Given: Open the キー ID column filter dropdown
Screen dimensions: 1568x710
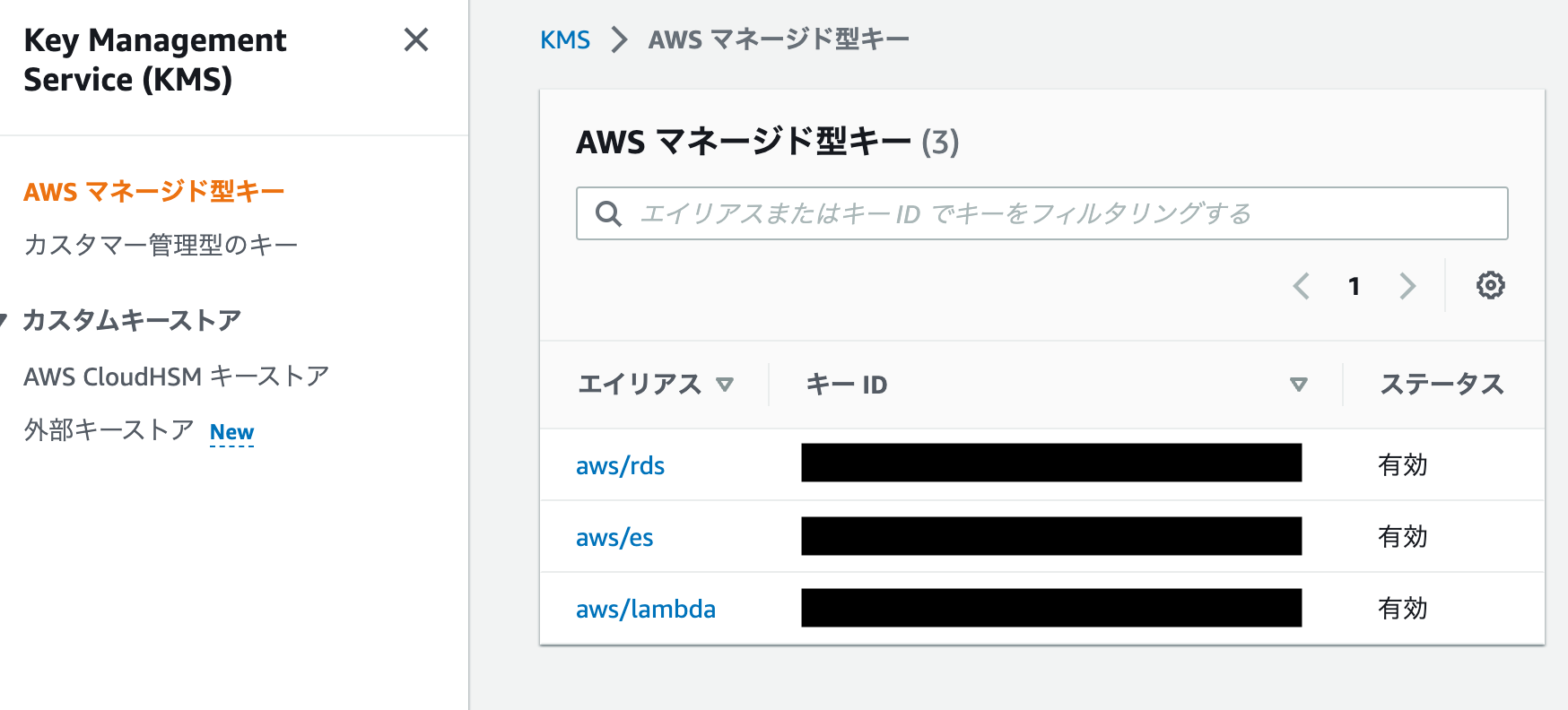Looking at the screenshot, I should click(x=1296, y=384).
